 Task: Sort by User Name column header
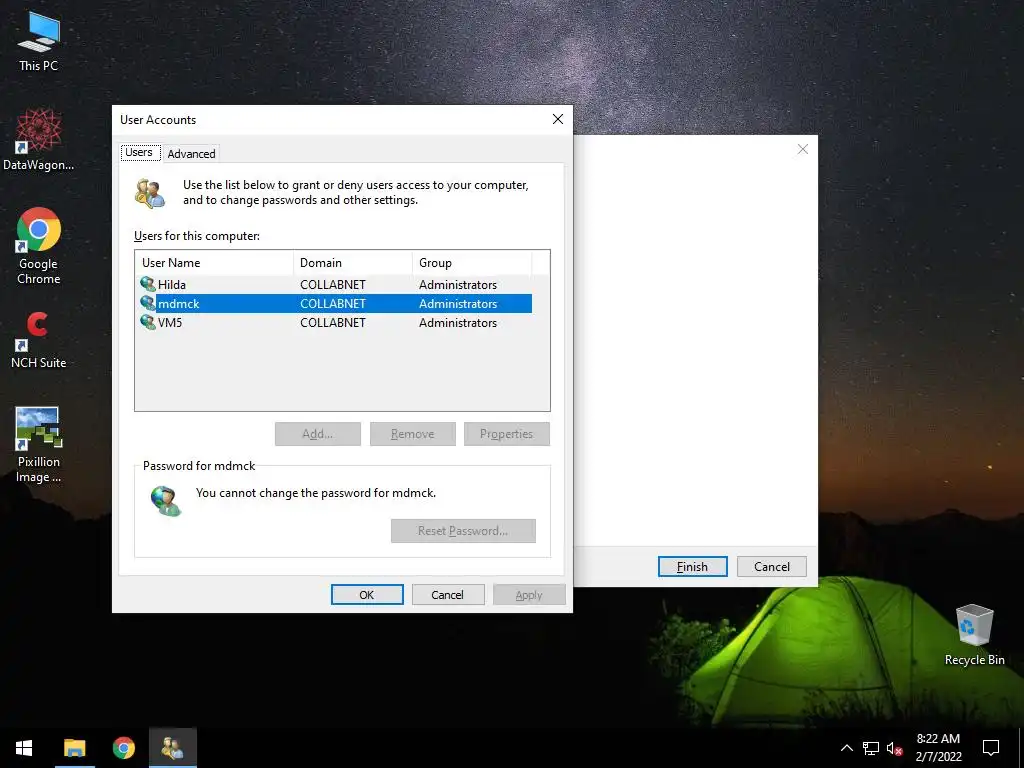pos(214,263)
